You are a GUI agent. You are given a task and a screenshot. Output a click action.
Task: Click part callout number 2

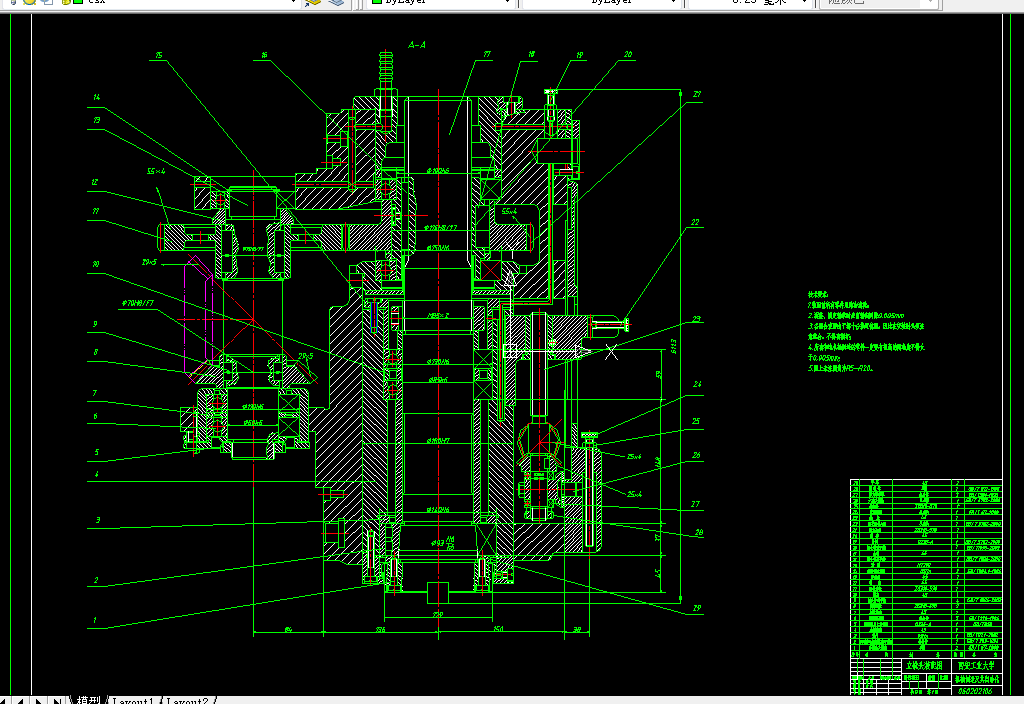[96, 581]
